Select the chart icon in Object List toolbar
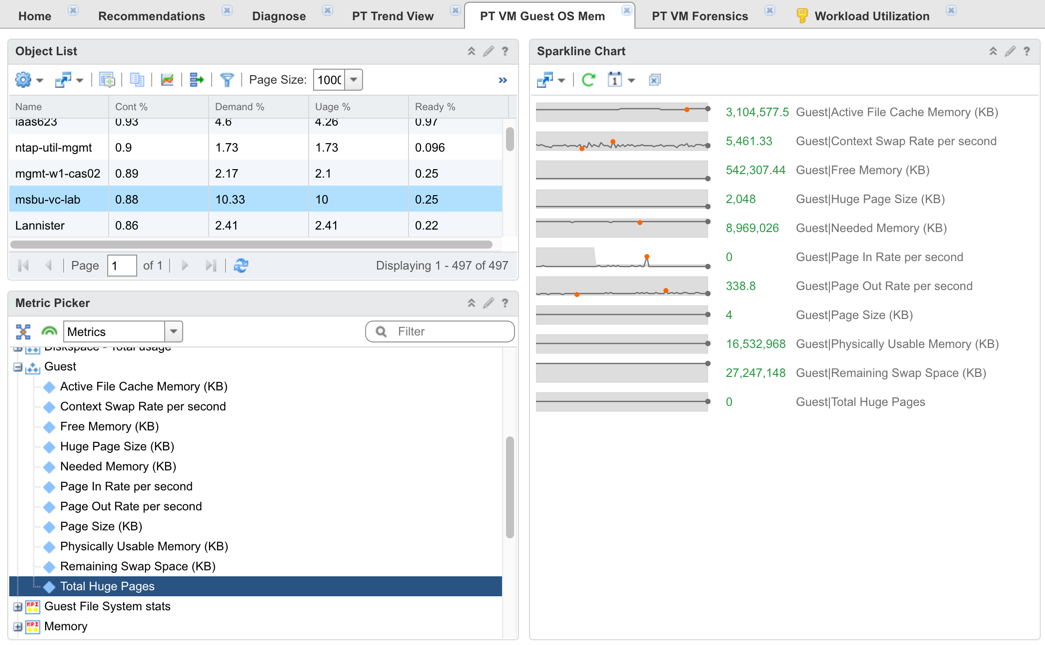 point(168,79)
